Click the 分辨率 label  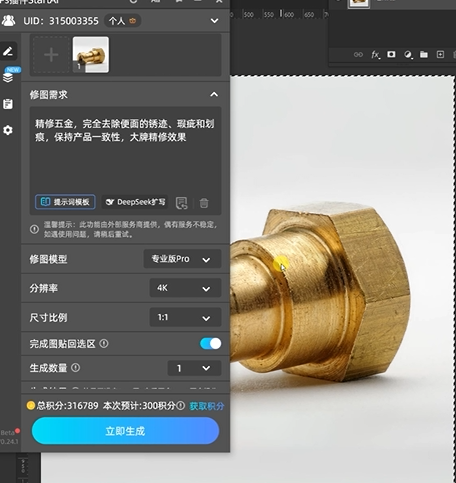coord(44,288)
